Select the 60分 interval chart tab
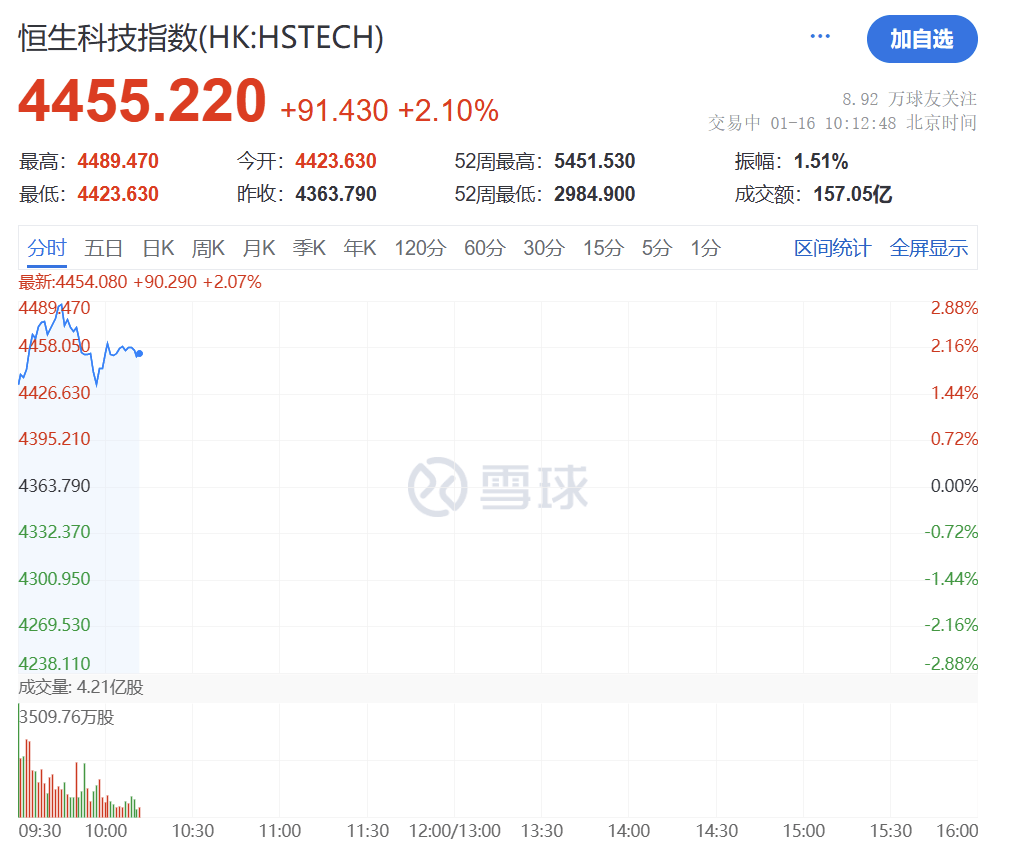Screen dimensions: 1014x850 click(484, 249)
